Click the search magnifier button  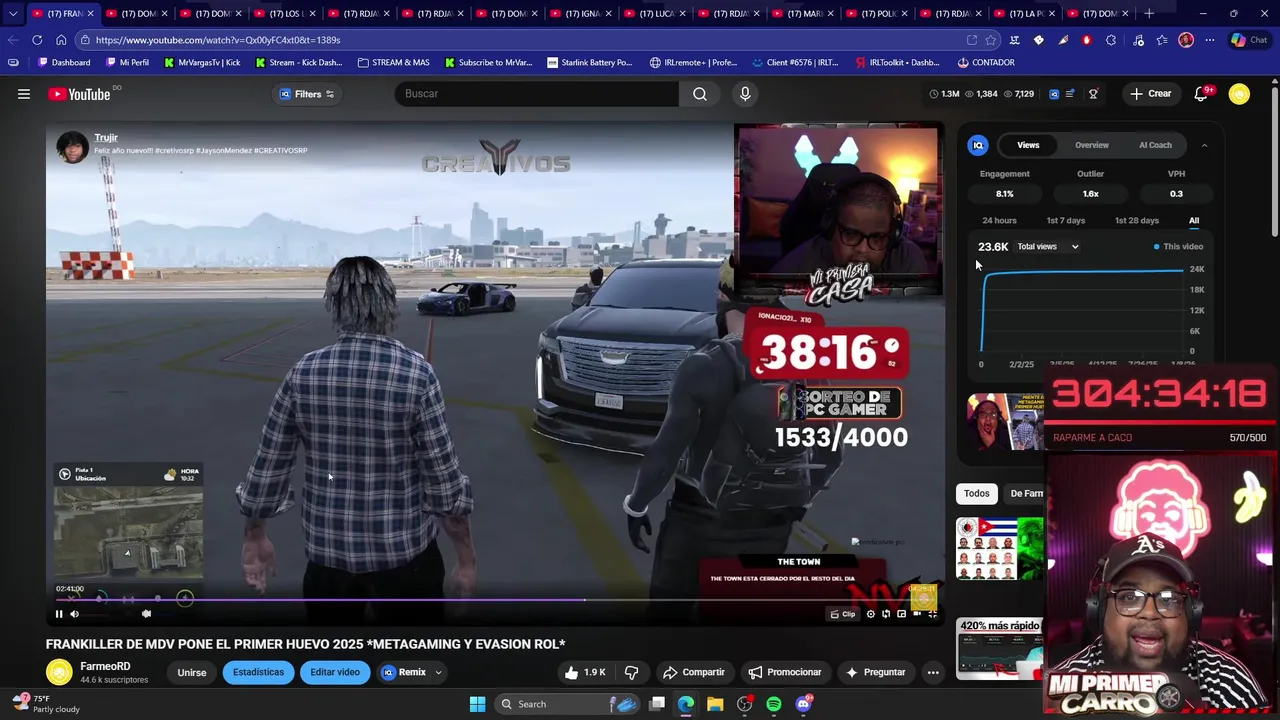(700, 94)
